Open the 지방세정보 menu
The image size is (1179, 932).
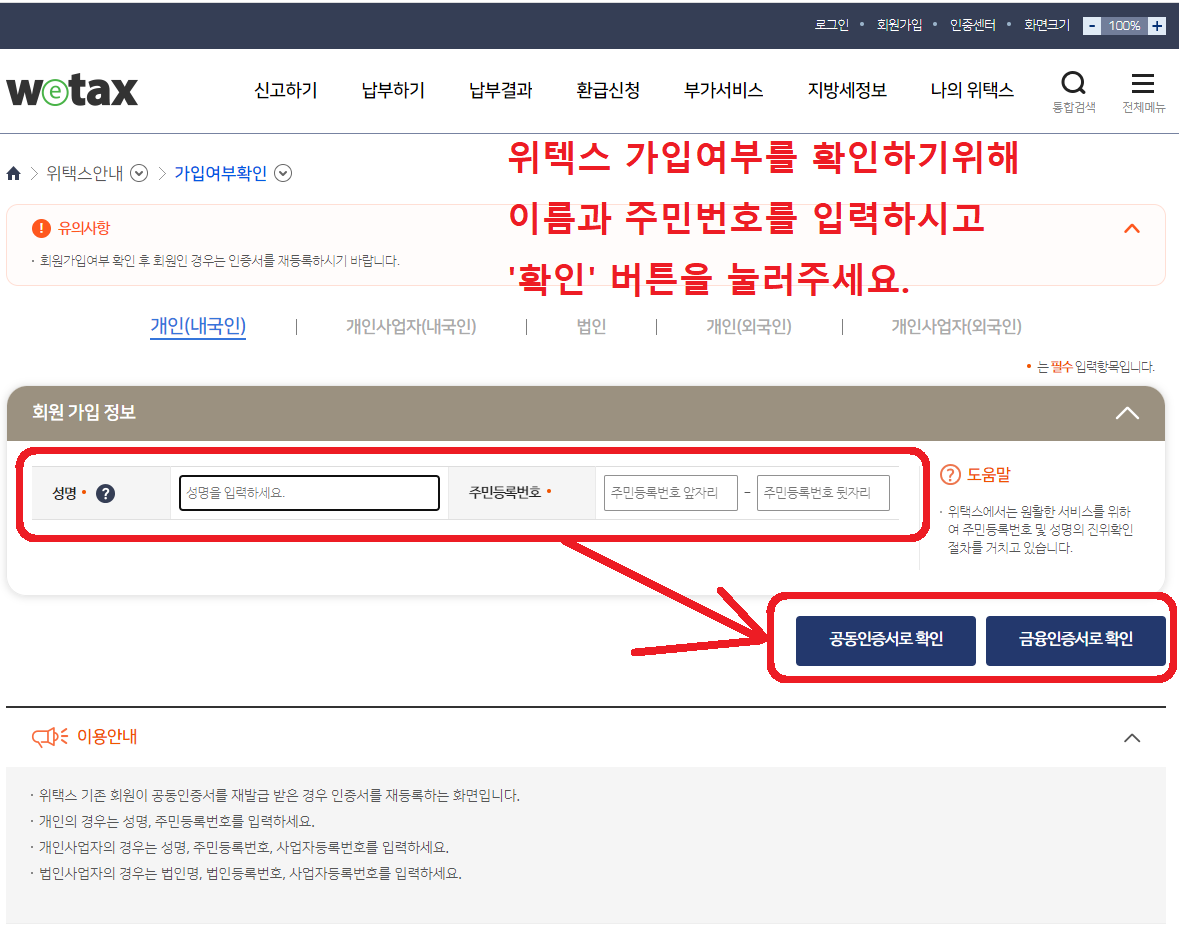847,90
